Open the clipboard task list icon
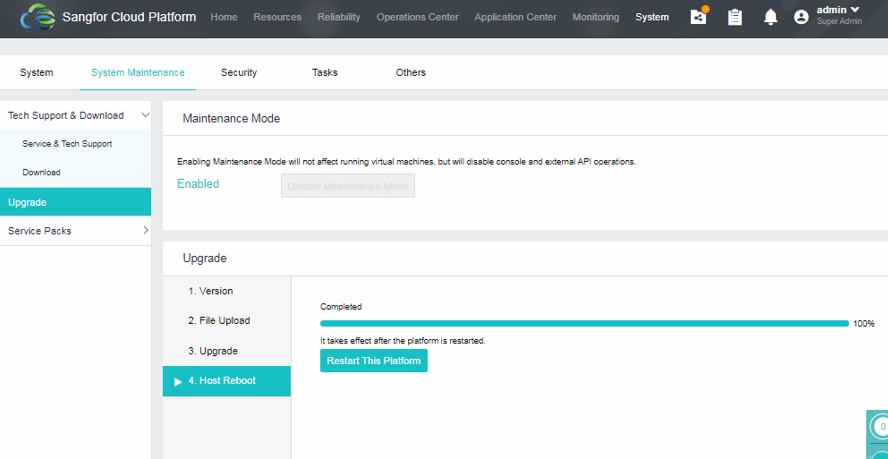 (735, 17)
